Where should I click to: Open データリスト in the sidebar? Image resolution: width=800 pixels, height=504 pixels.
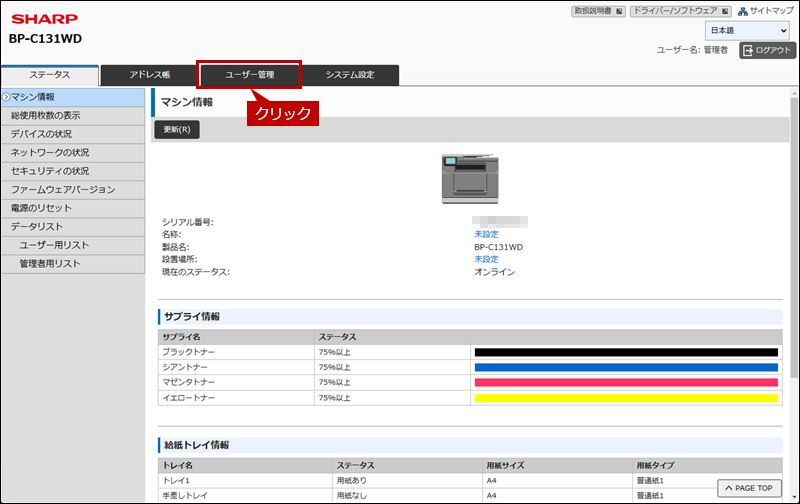[73, 226]
